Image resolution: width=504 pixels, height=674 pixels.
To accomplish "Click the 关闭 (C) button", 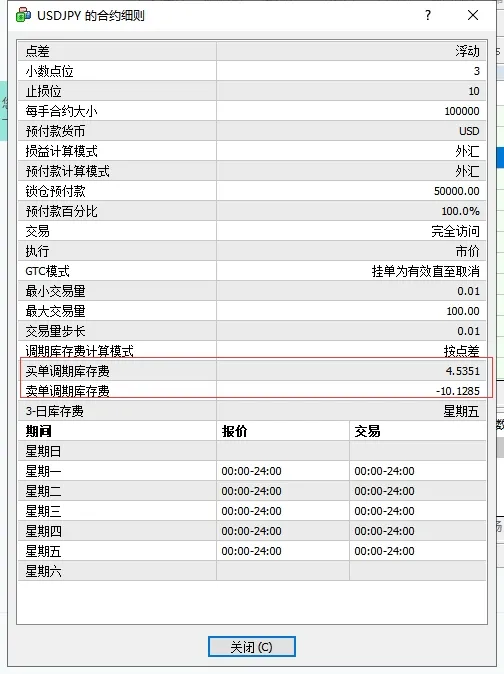I will tap(252, 646).
